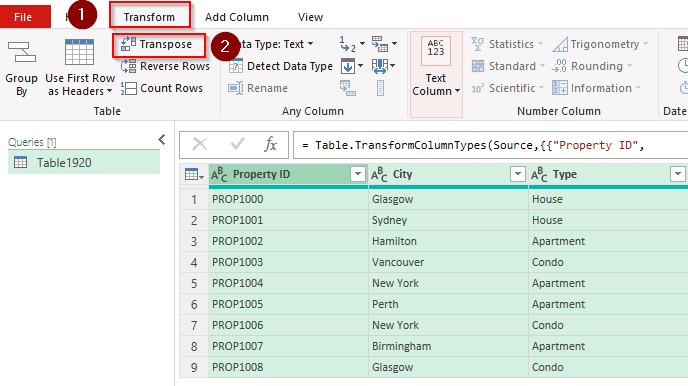Click cell PROP1005
The height and width of the screenshot is (386, 688).
(x=288, y=304)
